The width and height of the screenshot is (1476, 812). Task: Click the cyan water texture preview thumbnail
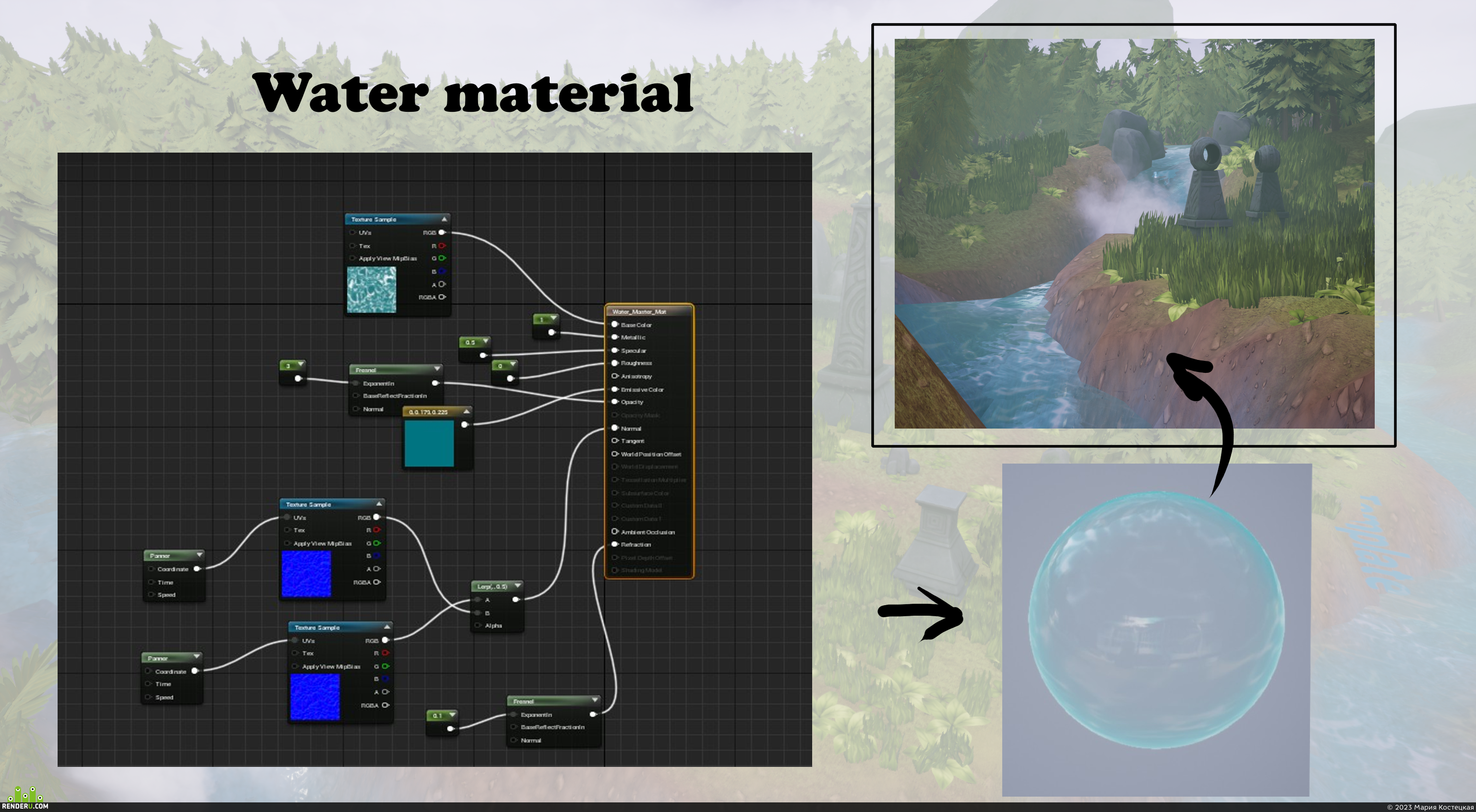(x=372, y=289)
